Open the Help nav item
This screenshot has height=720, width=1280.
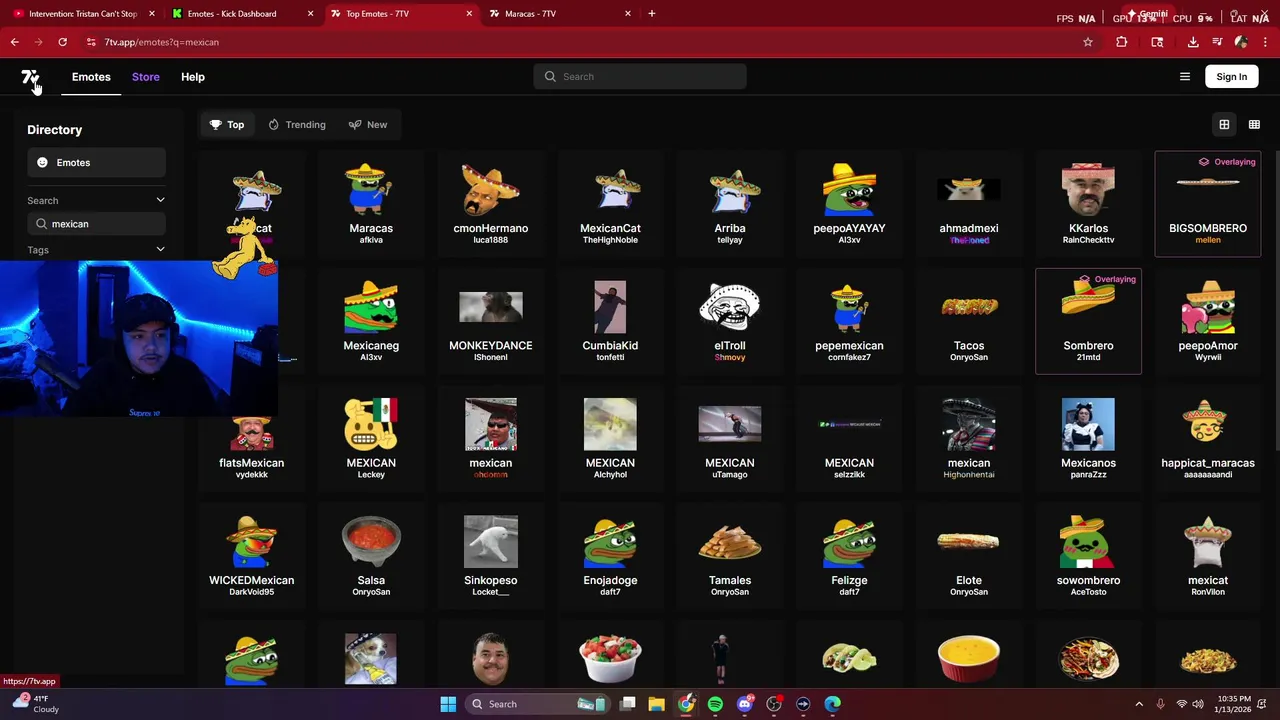(193, 77)
